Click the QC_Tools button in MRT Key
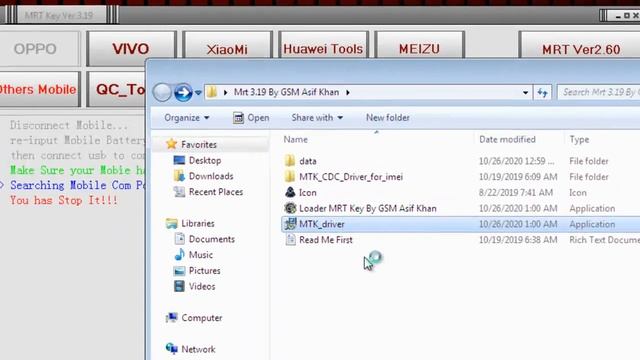This screenshot has width=640, height=360. (116, 89)
